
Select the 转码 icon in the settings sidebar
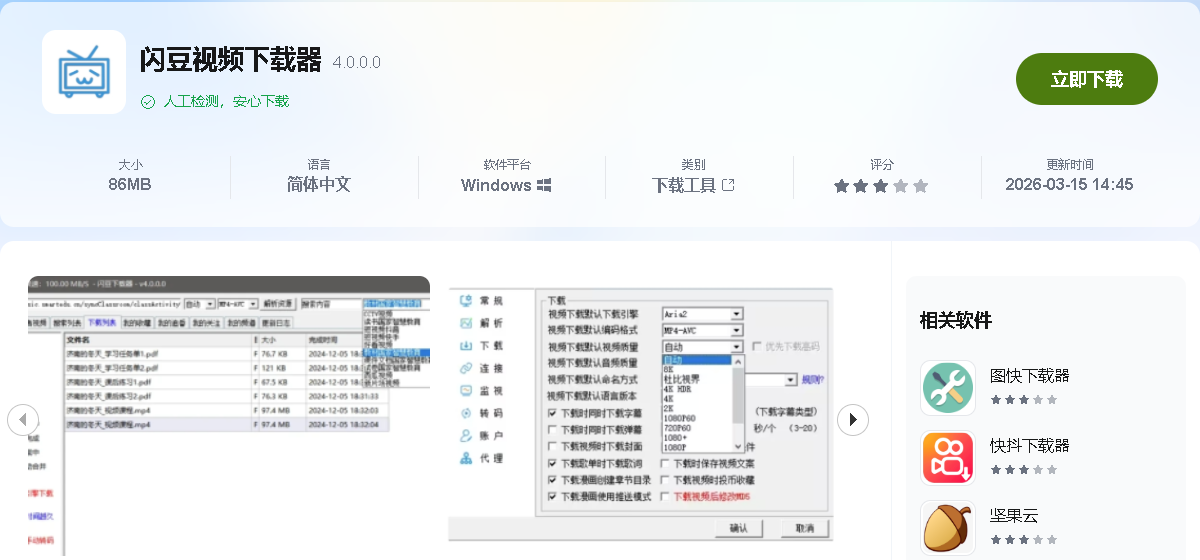click(x=466, y=413)
